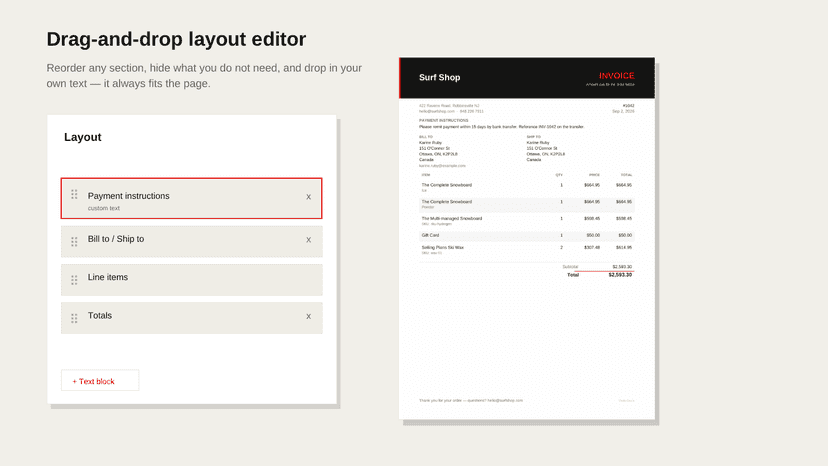
Task: Remove the Payment instructions section
Action: (x=308, y=197)
